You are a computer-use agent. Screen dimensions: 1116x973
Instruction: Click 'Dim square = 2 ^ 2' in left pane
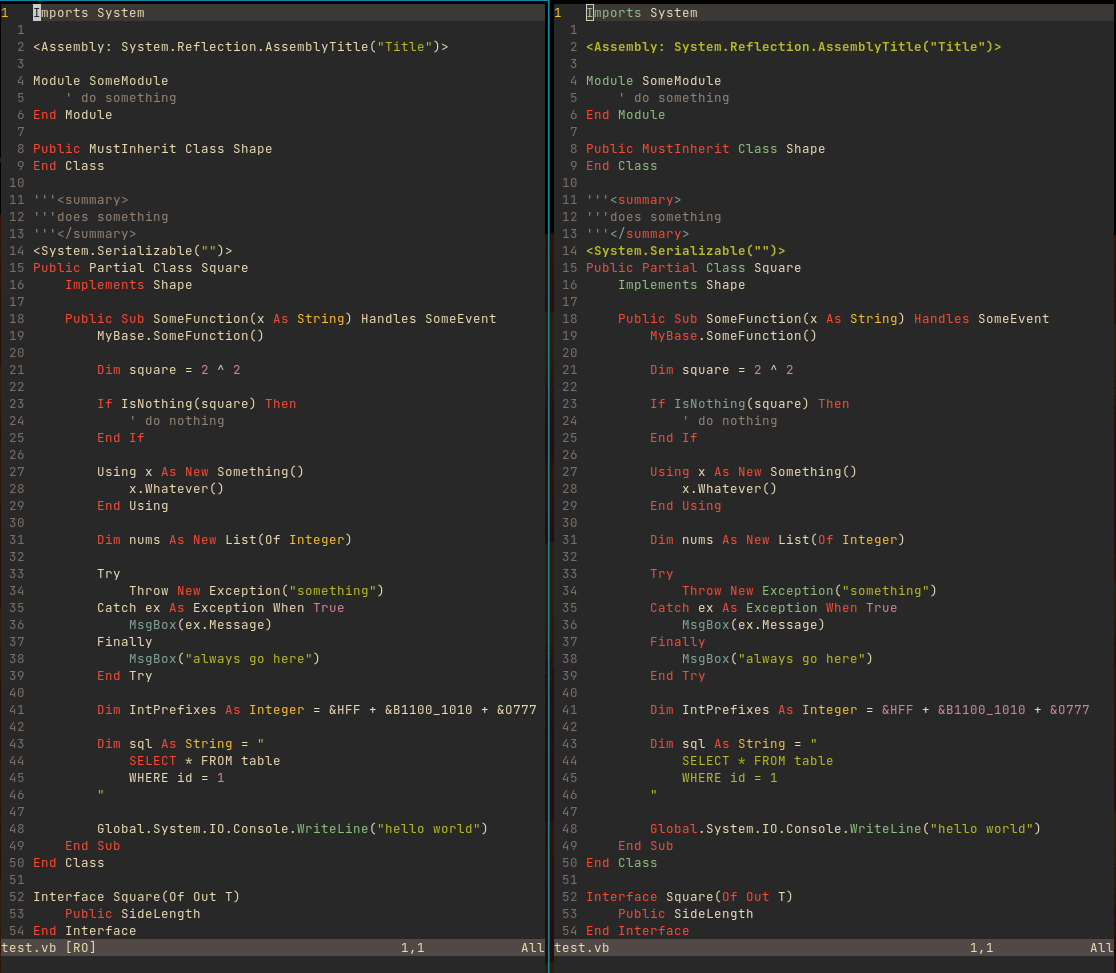click(x=169, y=370)
